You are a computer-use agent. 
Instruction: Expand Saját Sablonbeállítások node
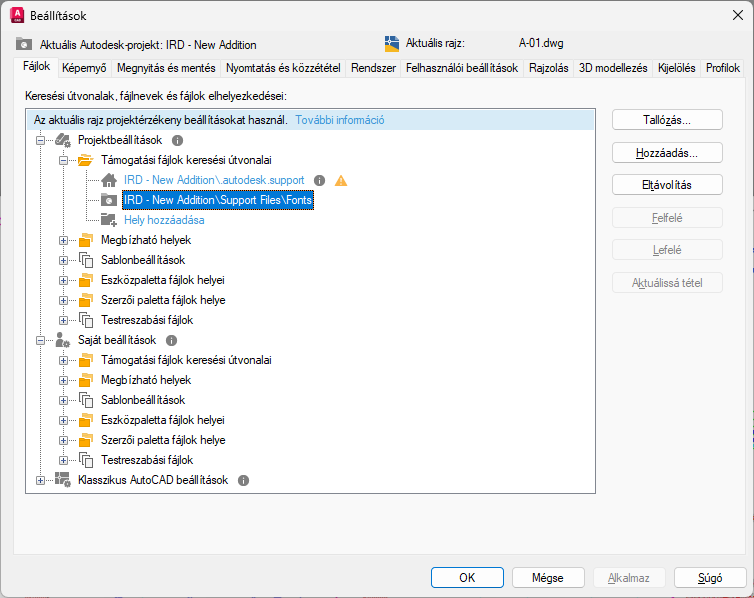pyautogui.click(x=63, y=400)
